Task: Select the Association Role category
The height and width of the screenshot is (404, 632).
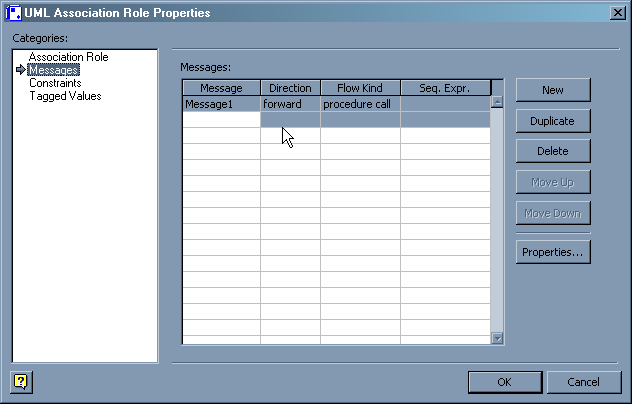Action: [68, 57]
